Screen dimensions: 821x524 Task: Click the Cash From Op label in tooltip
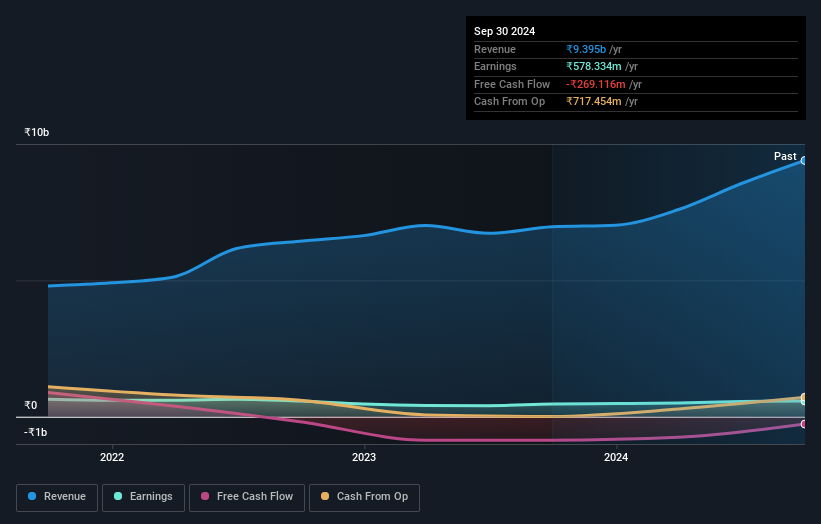509,102
